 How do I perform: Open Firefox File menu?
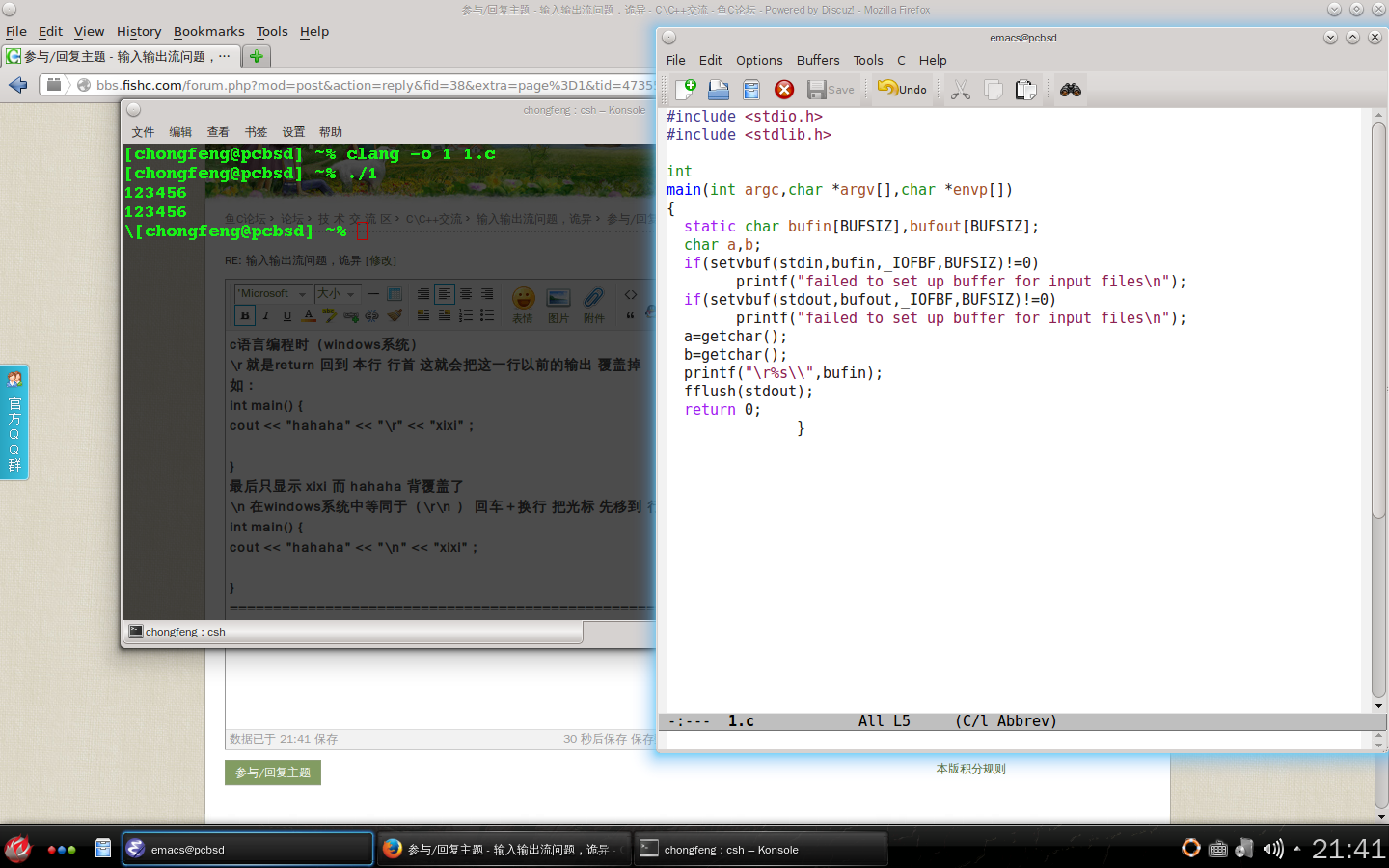tap(16, 32)
